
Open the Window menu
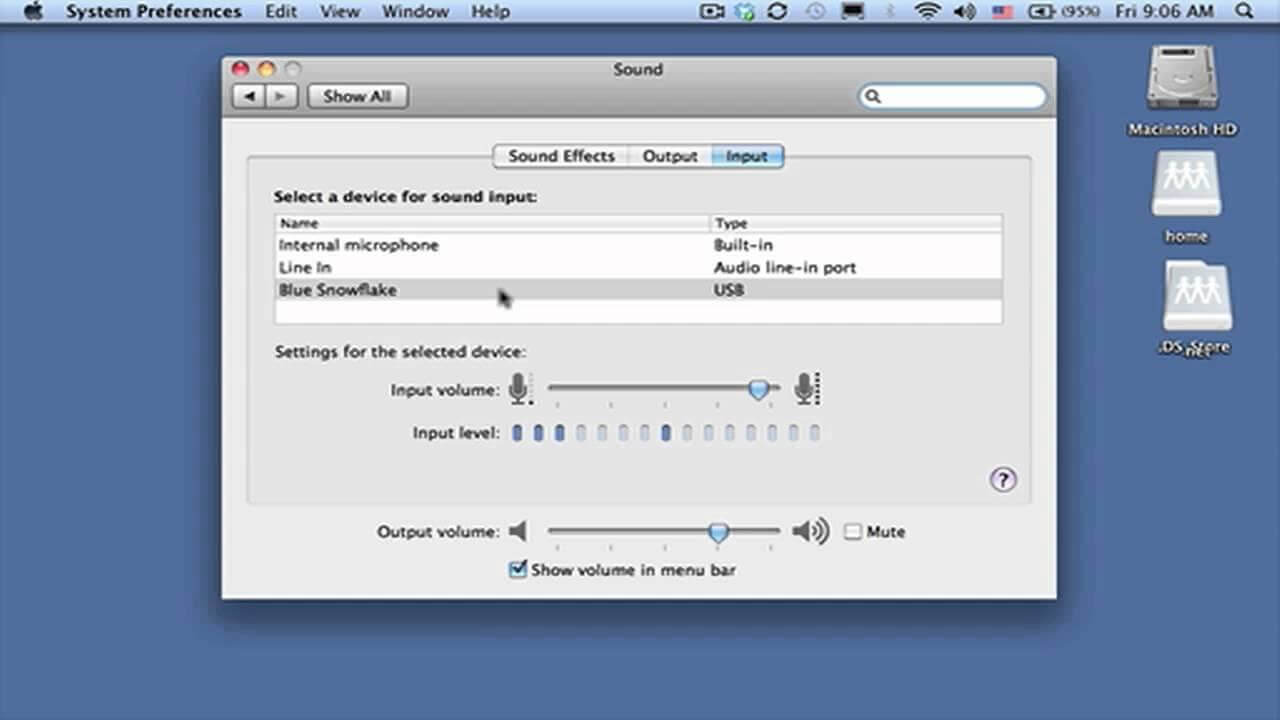pyautogui.click(x=415, y=12)
